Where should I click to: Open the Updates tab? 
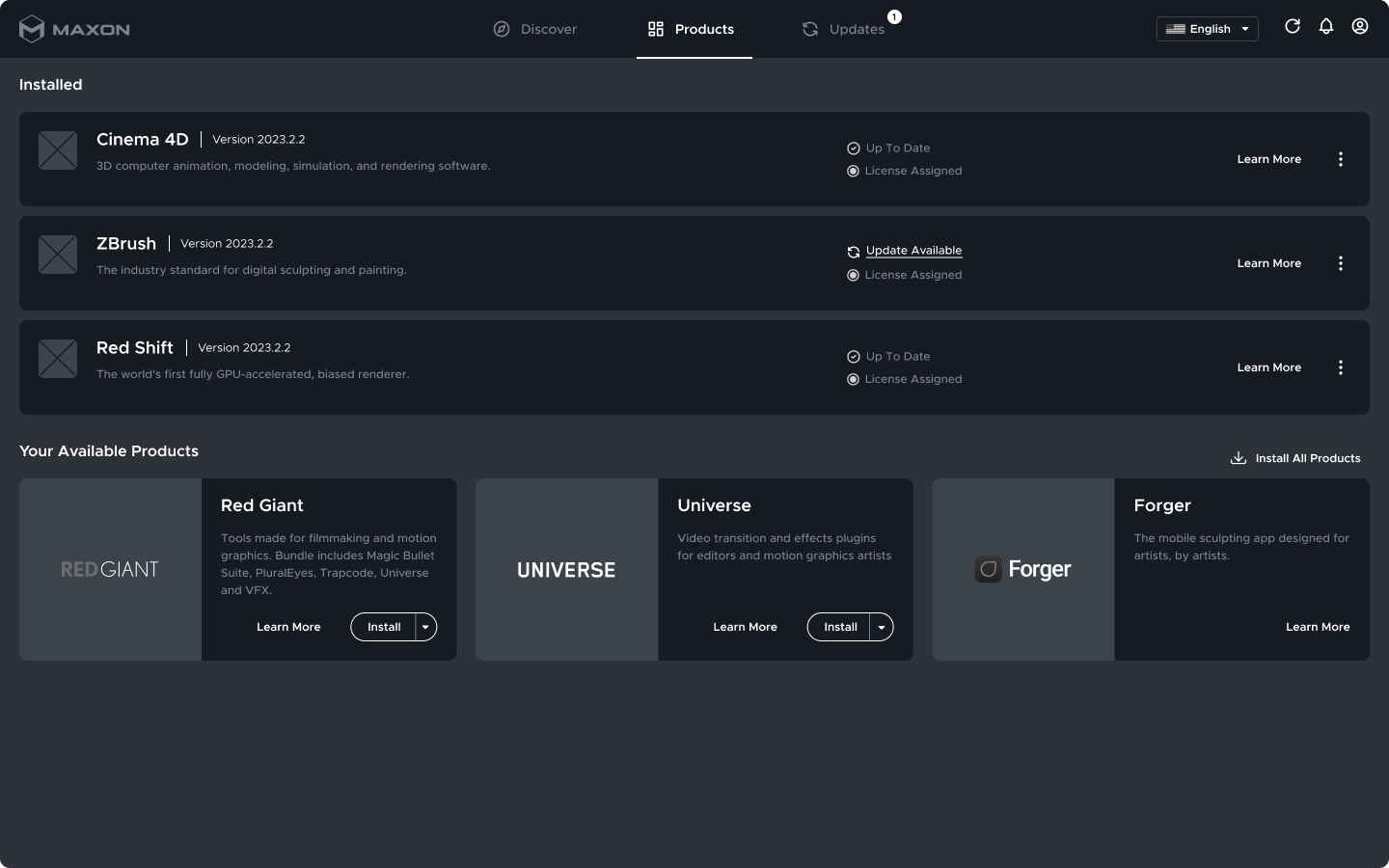pyautogui.click(x=844, y=29)
